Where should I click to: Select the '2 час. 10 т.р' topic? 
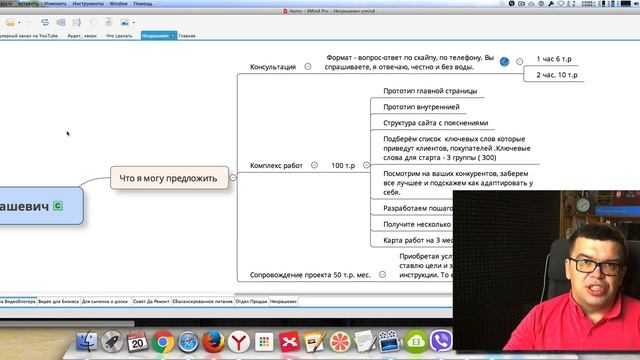click(557, 75)
